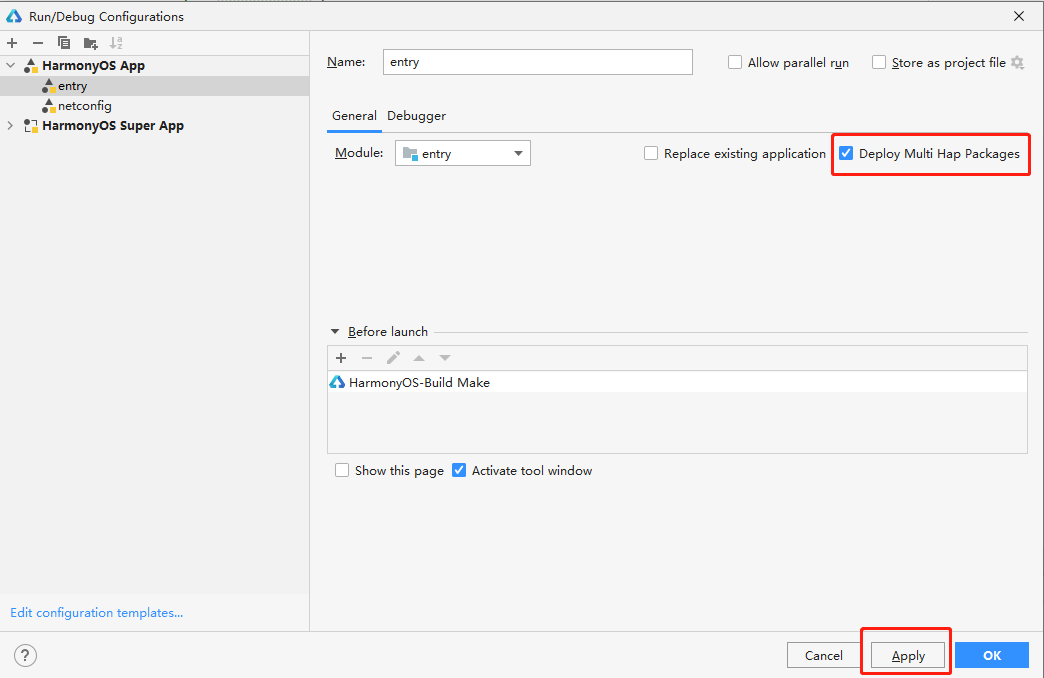Viewport: 1044px width, 678px height.
Task: Click the OK button
Action: coord(992,655)
